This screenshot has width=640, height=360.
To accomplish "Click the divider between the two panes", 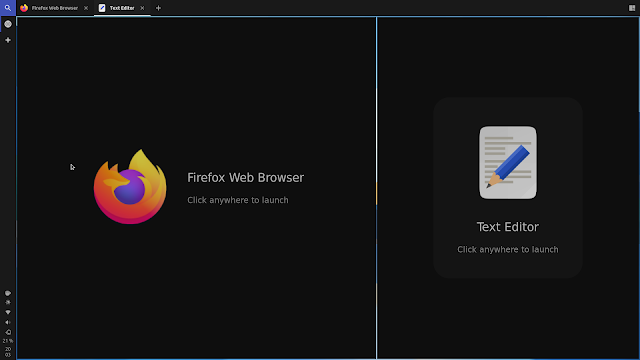I will [376, 188].
